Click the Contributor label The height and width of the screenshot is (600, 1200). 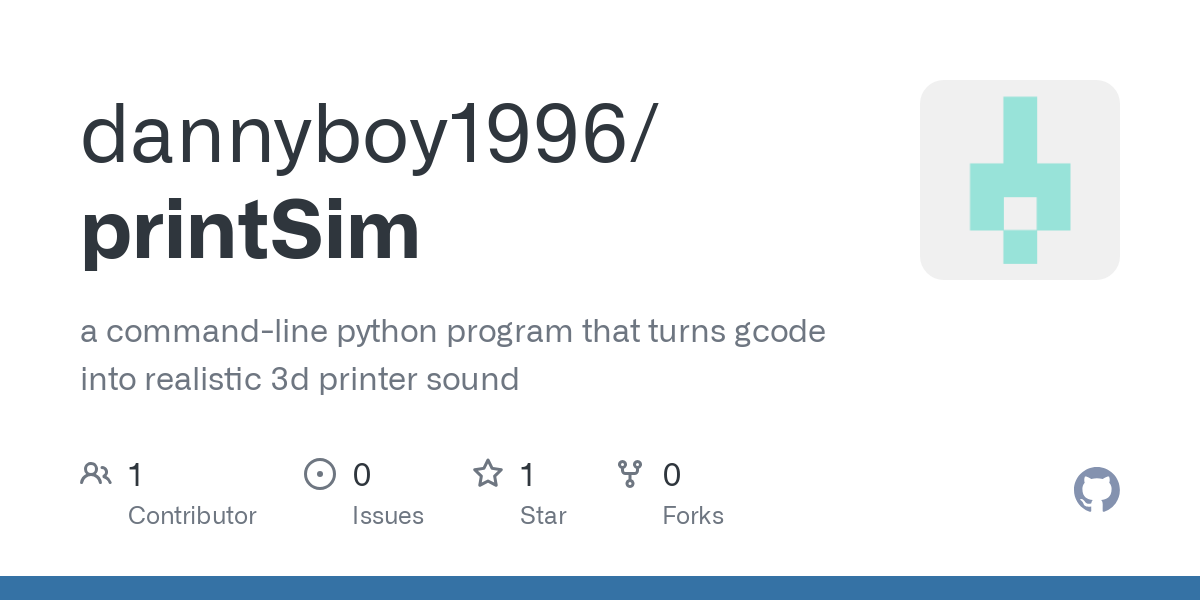click(192, 516)
